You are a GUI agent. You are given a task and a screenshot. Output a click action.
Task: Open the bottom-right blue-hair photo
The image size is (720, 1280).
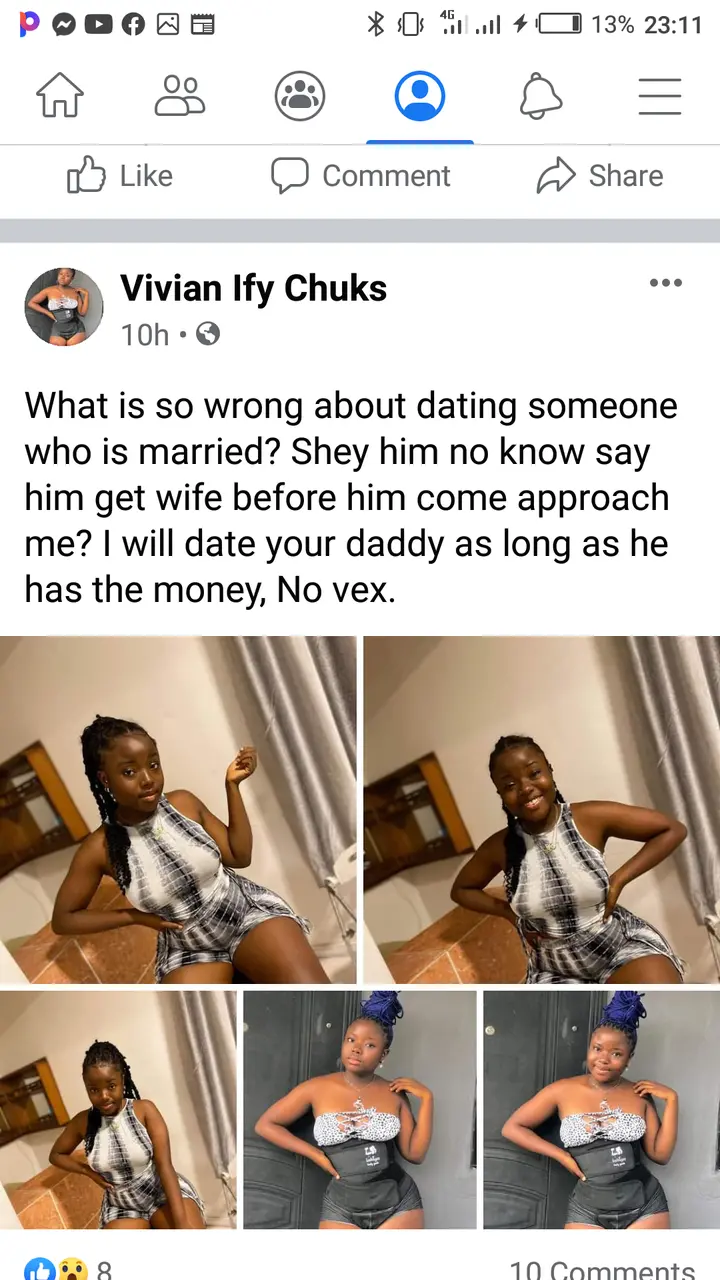[601, 1110]
